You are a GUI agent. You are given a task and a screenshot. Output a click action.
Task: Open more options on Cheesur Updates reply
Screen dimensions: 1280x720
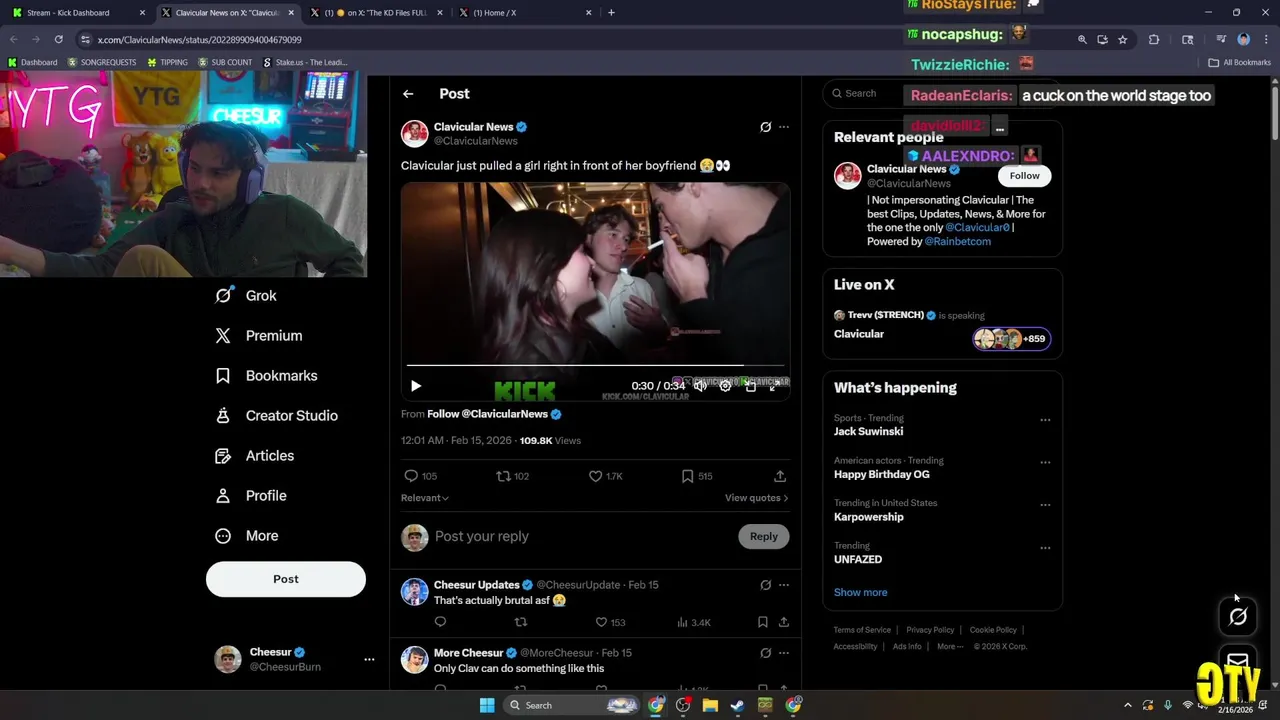784,585
